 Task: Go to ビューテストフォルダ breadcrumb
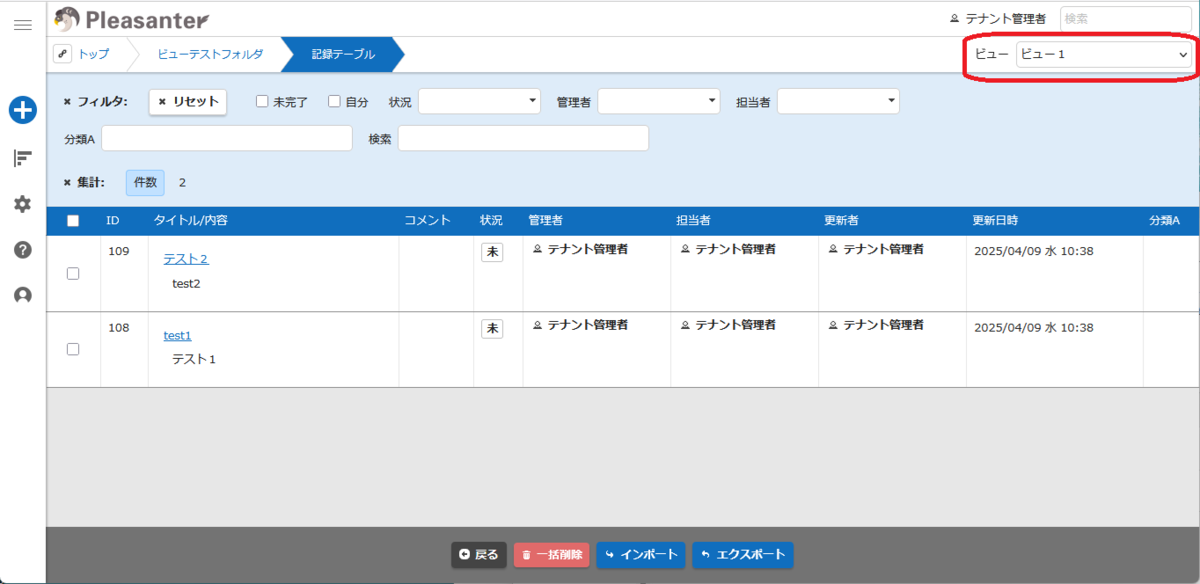click(x=210, y=54)
